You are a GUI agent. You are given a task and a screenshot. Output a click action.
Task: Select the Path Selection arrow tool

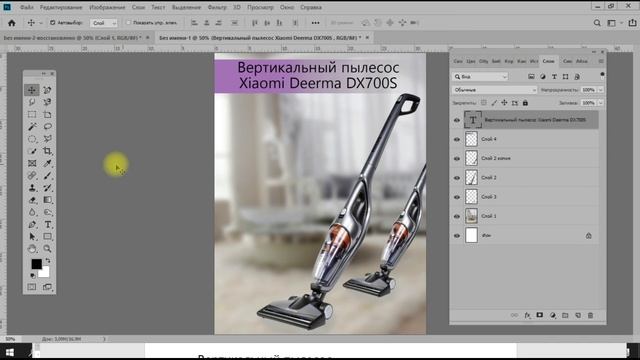(x=32, y=236)
